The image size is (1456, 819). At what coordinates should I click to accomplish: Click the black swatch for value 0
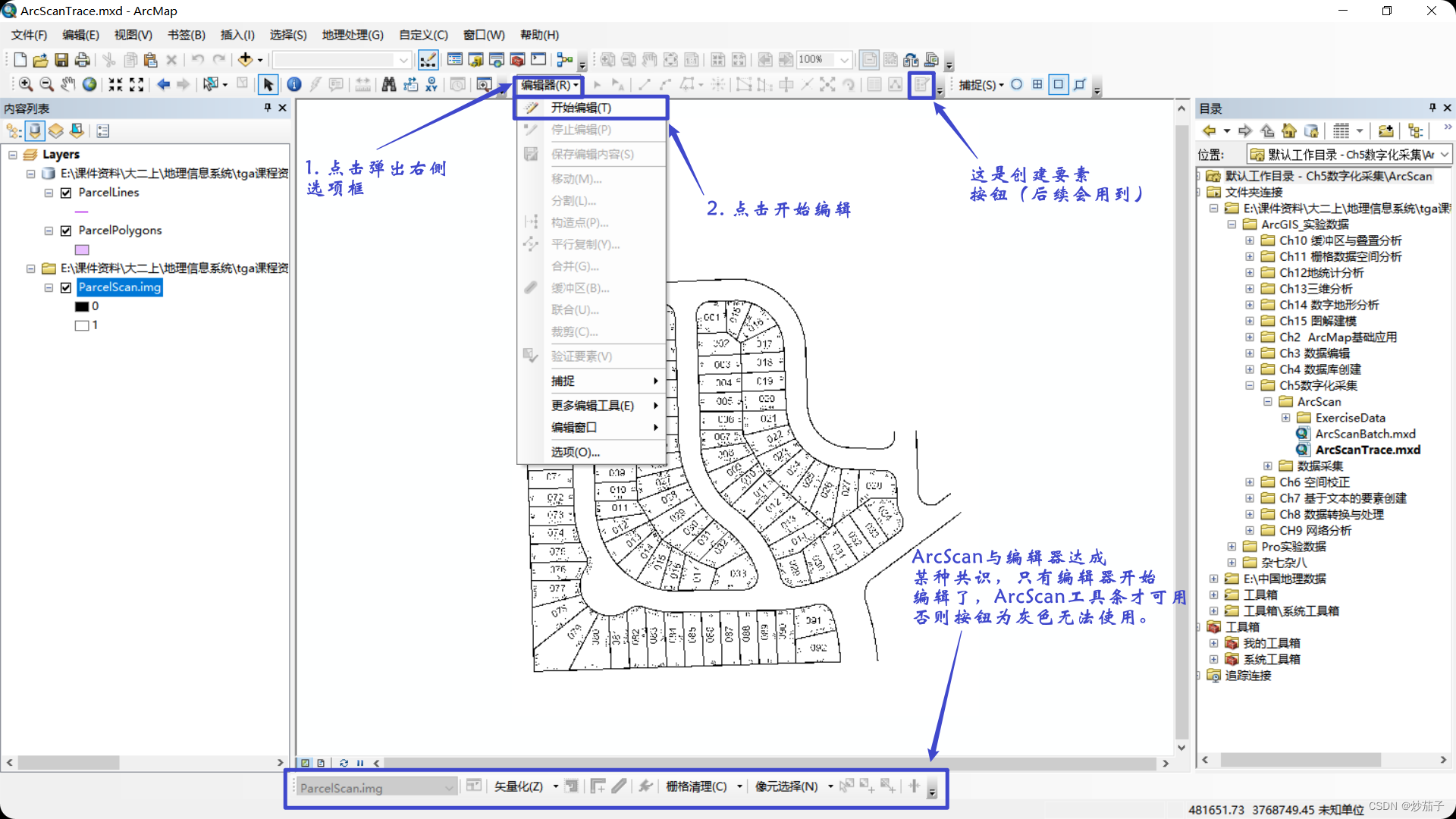[82, 306]
